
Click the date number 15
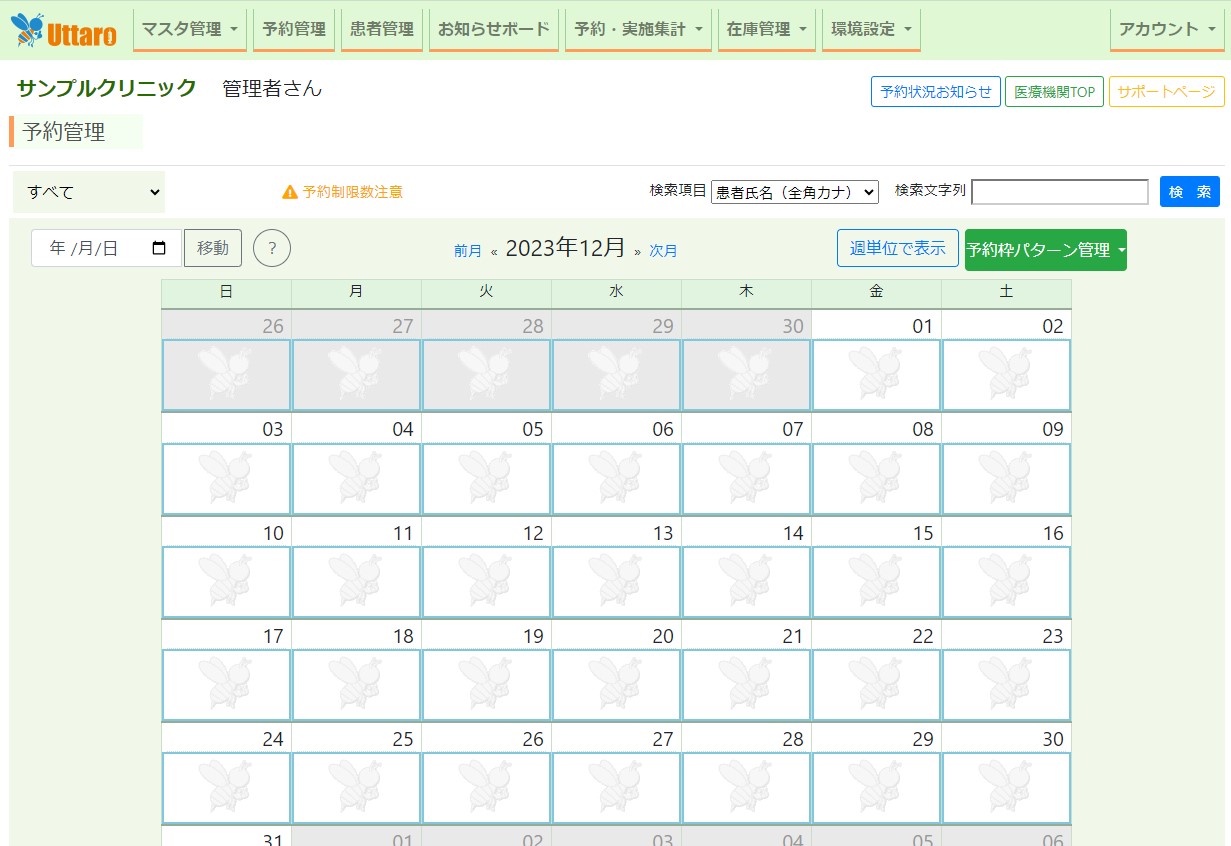[922, 533]
